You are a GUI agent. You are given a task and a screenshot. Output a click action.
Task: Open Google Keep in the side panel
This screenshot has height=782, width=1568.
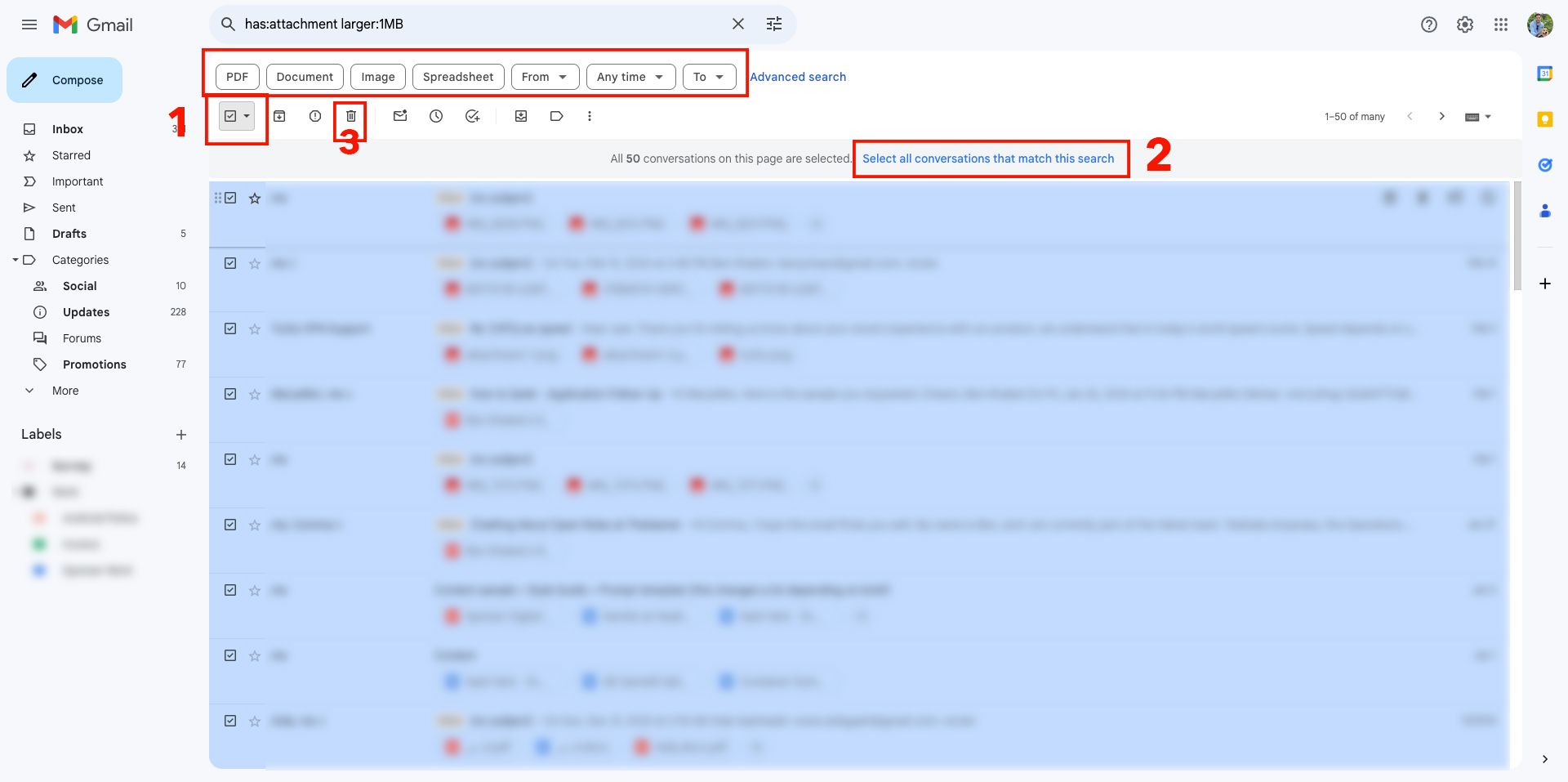(1545, 119)
